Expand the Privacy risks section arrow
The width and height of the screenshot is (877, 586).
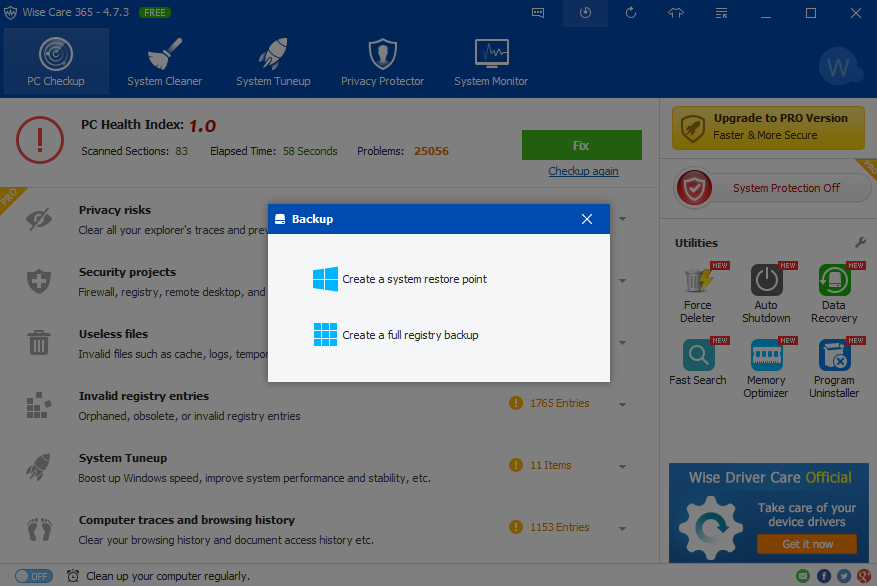pyautogui.click(x=623, y=219)
